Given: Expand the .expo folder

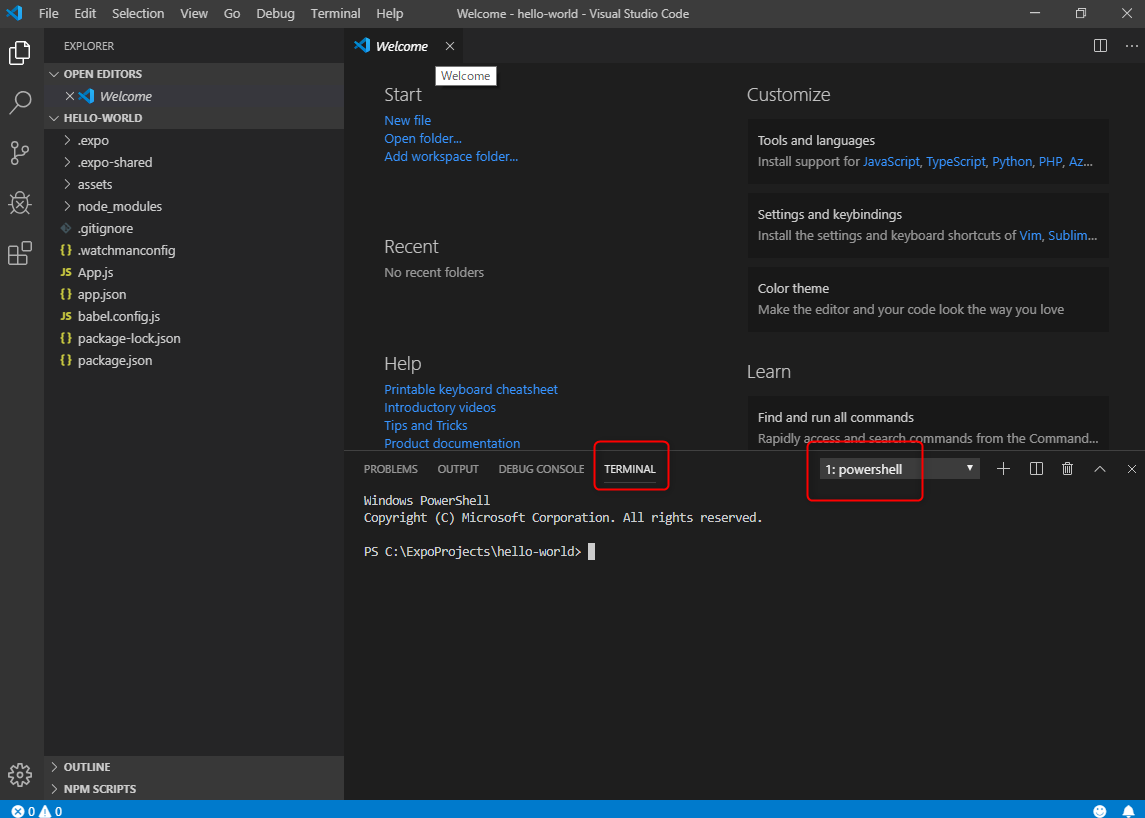Looking at the screenshot, I should [194, 140].
